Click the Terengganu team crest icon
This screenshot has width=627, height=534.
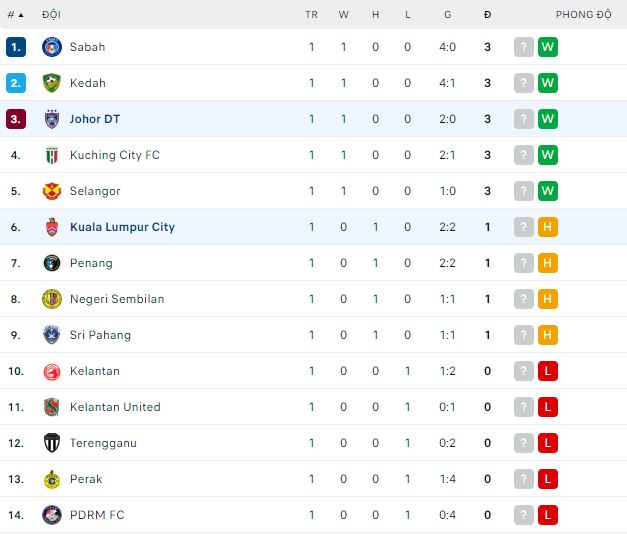52,443
